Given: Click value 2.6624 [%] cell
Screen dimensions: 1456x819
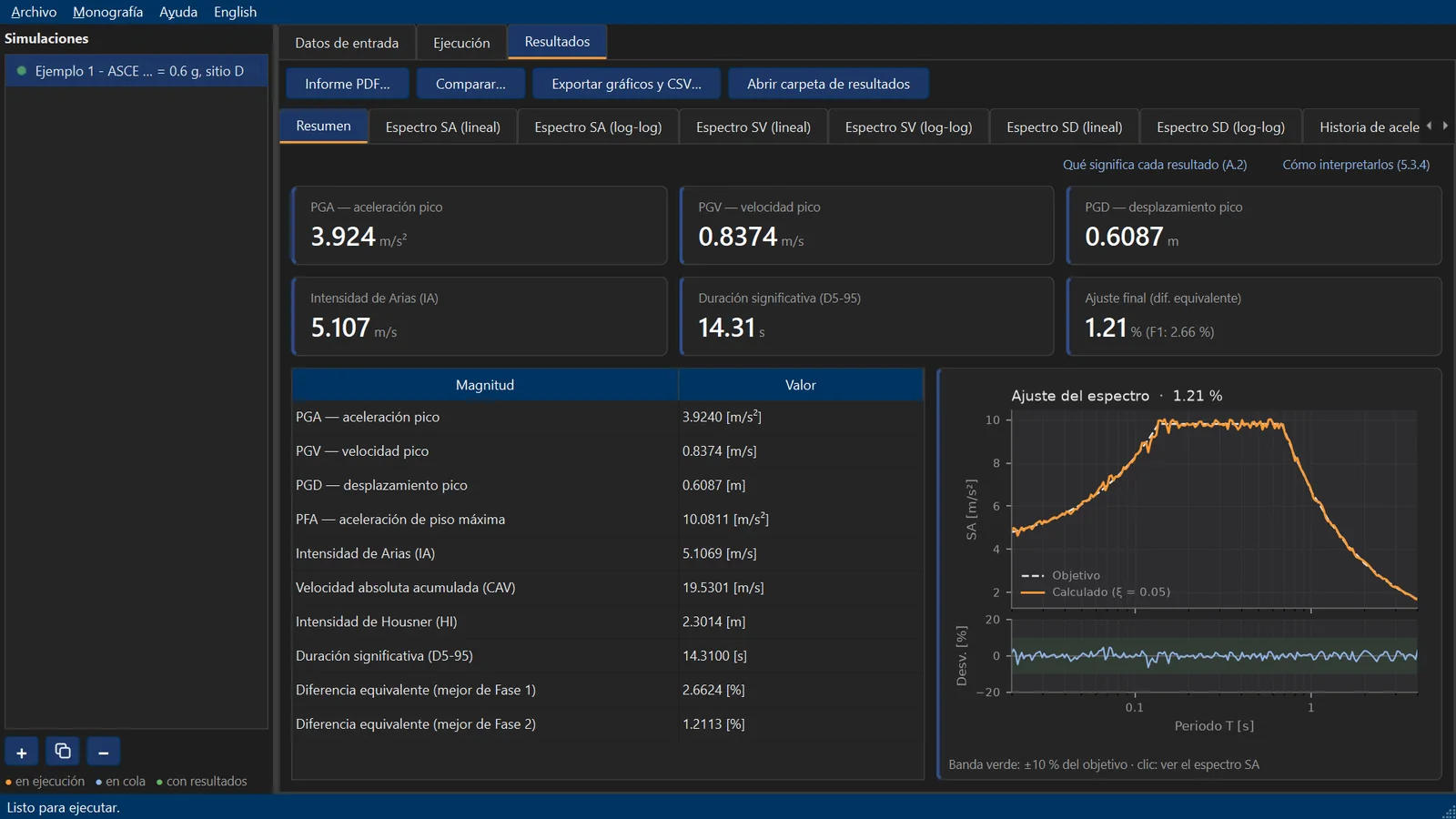Looking at the screenshot, I should pos(801,690).
